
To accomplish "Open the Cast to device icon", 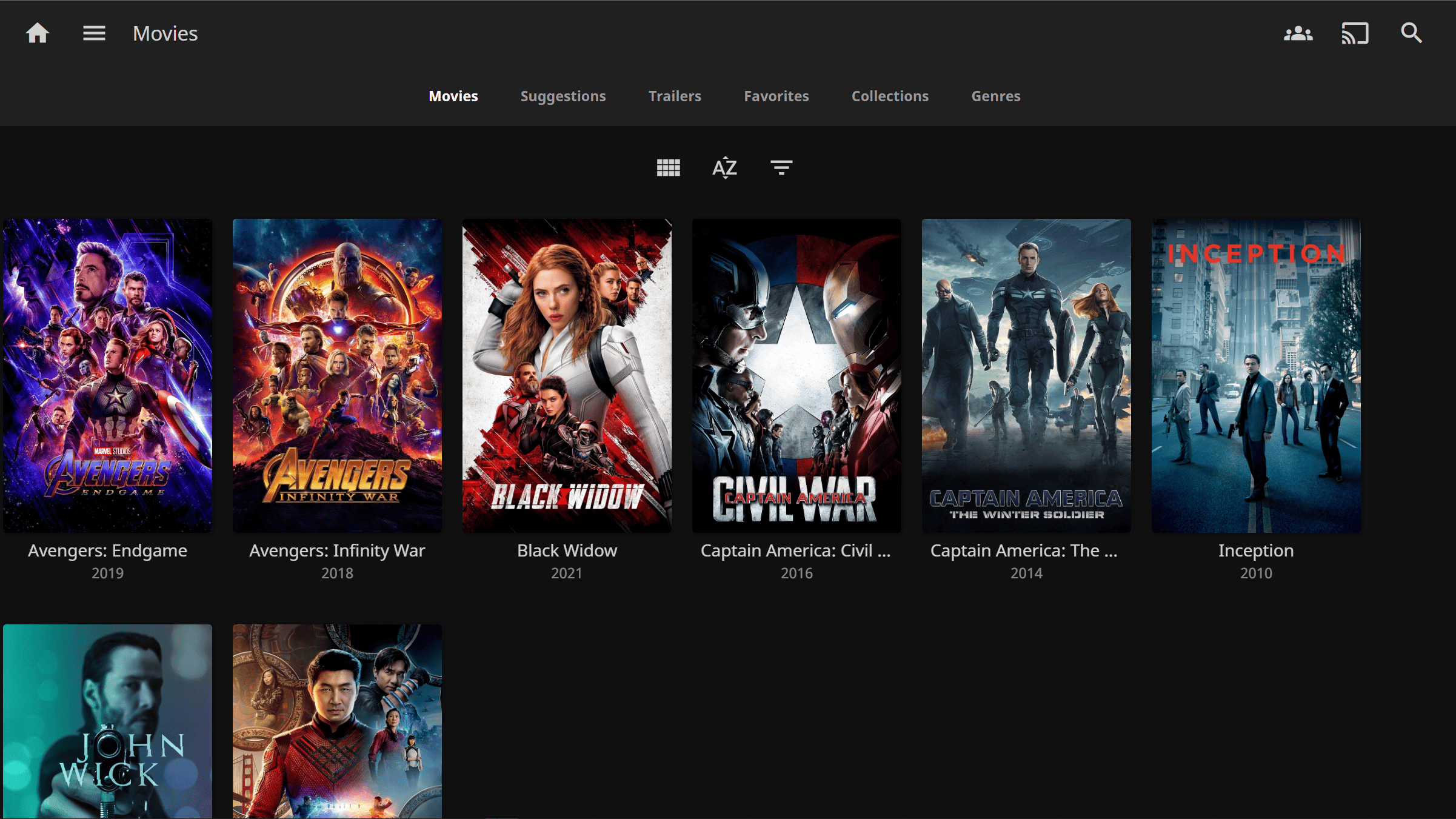I will pyautogui.click(x=1355, y=33).
